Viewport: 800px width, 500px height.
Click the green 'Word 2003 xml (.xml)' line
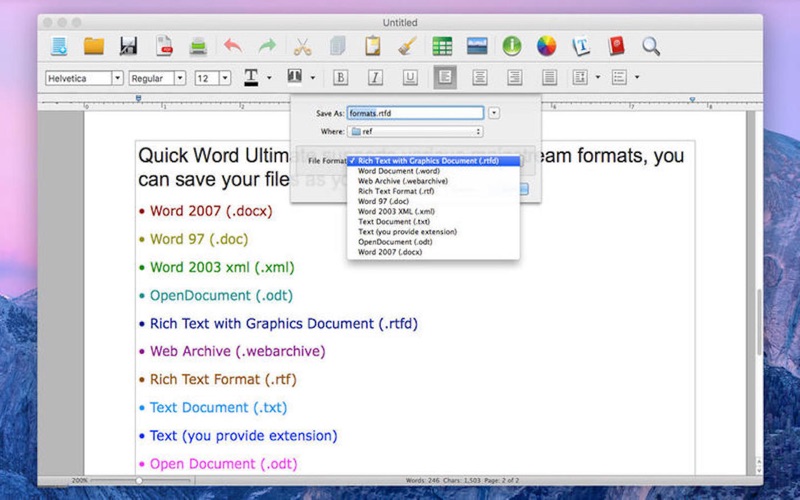(222, 267)
